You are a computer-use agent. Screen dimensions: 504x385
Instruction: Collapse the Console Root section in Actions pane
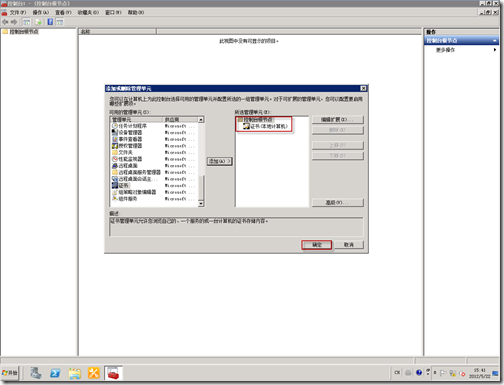495,40
